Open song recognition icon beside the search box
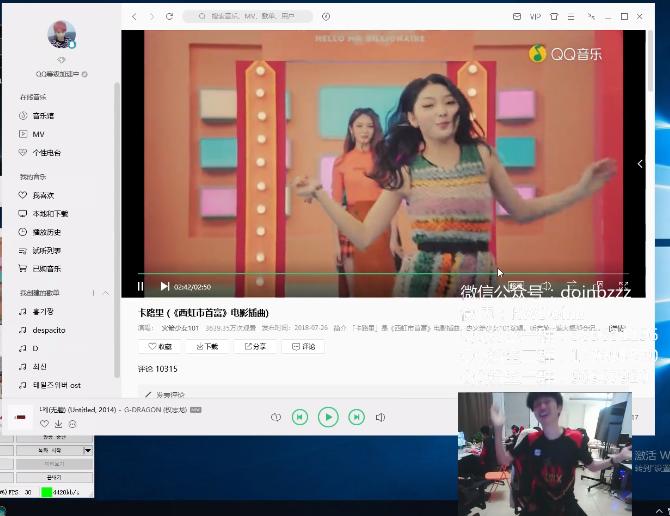This screenshot has height=516, width=670. [x=326, y=17]
